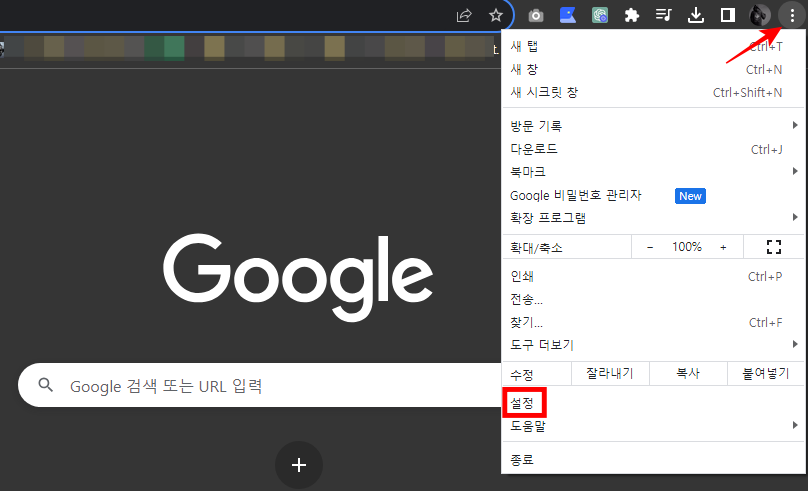Expand the 확장 프로그램 submenu
The width and height of the screenshot is (808, 491).
653,217
